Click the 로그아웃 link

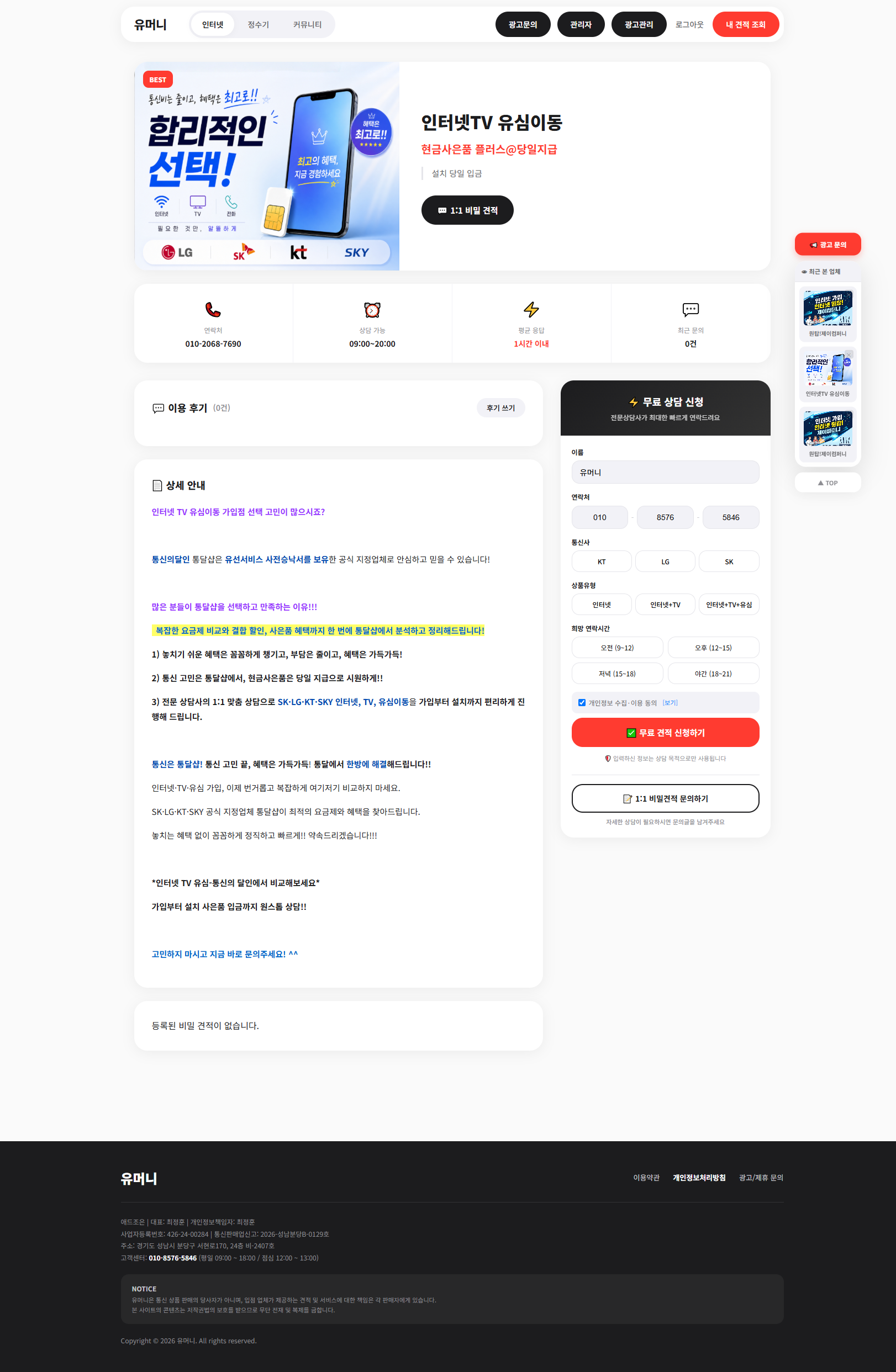[689, 25]
